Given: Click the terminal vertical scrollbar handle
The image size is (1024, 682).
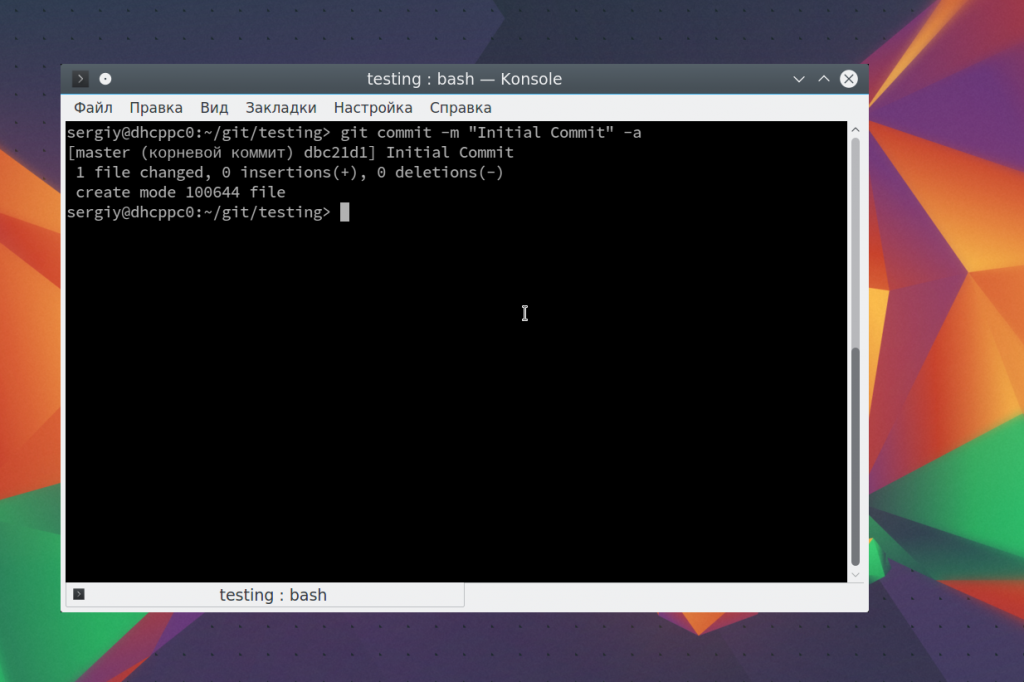Looking at the screenshot, I should click(x=855, y=455).
